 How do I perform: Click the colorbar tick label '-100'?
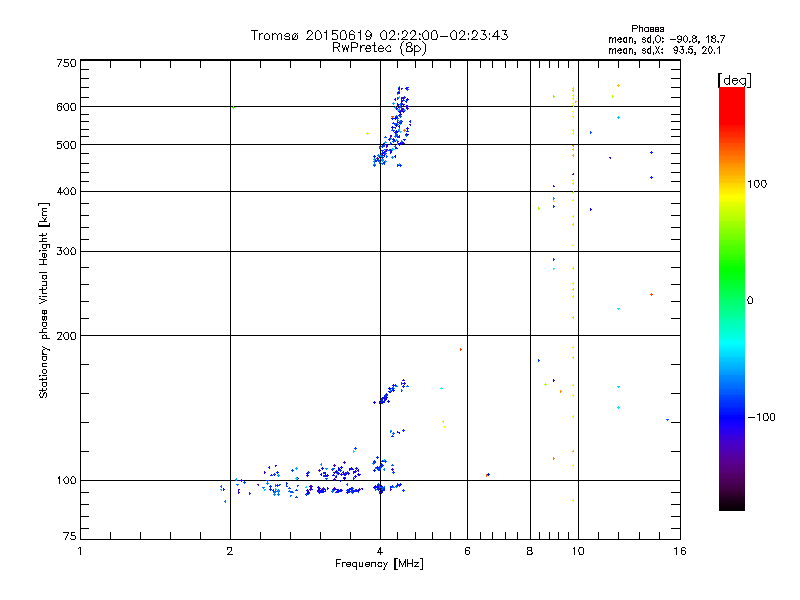761,417
